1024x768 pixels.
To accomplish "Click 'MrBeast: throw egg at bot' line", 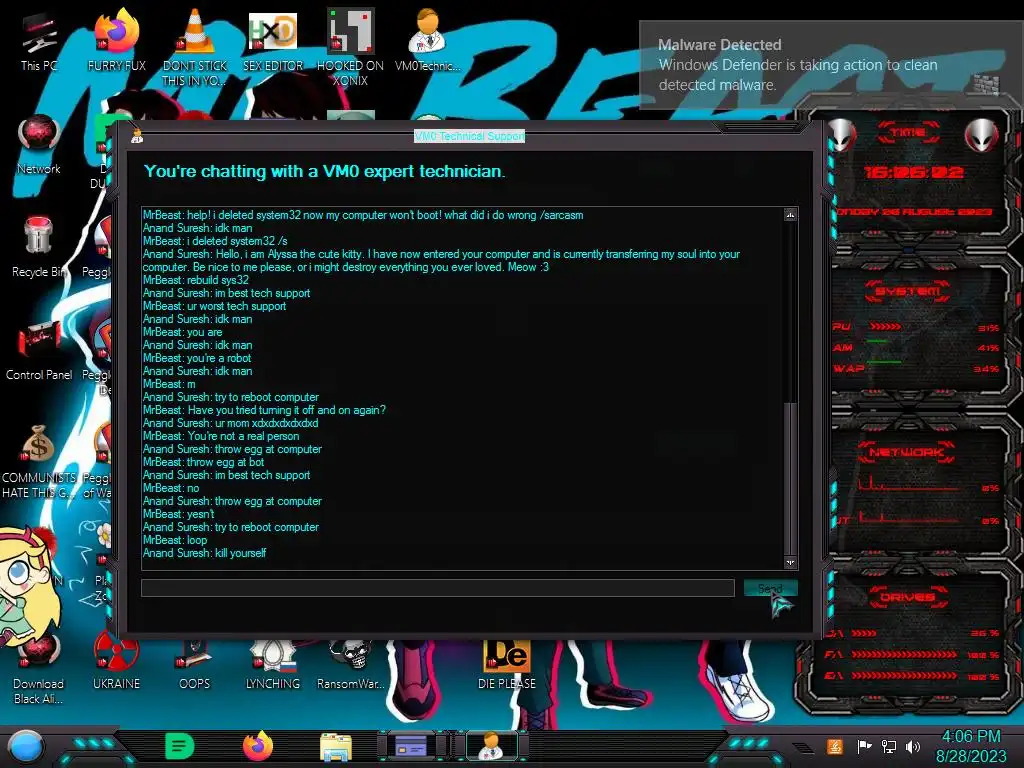I will (204, 462).
